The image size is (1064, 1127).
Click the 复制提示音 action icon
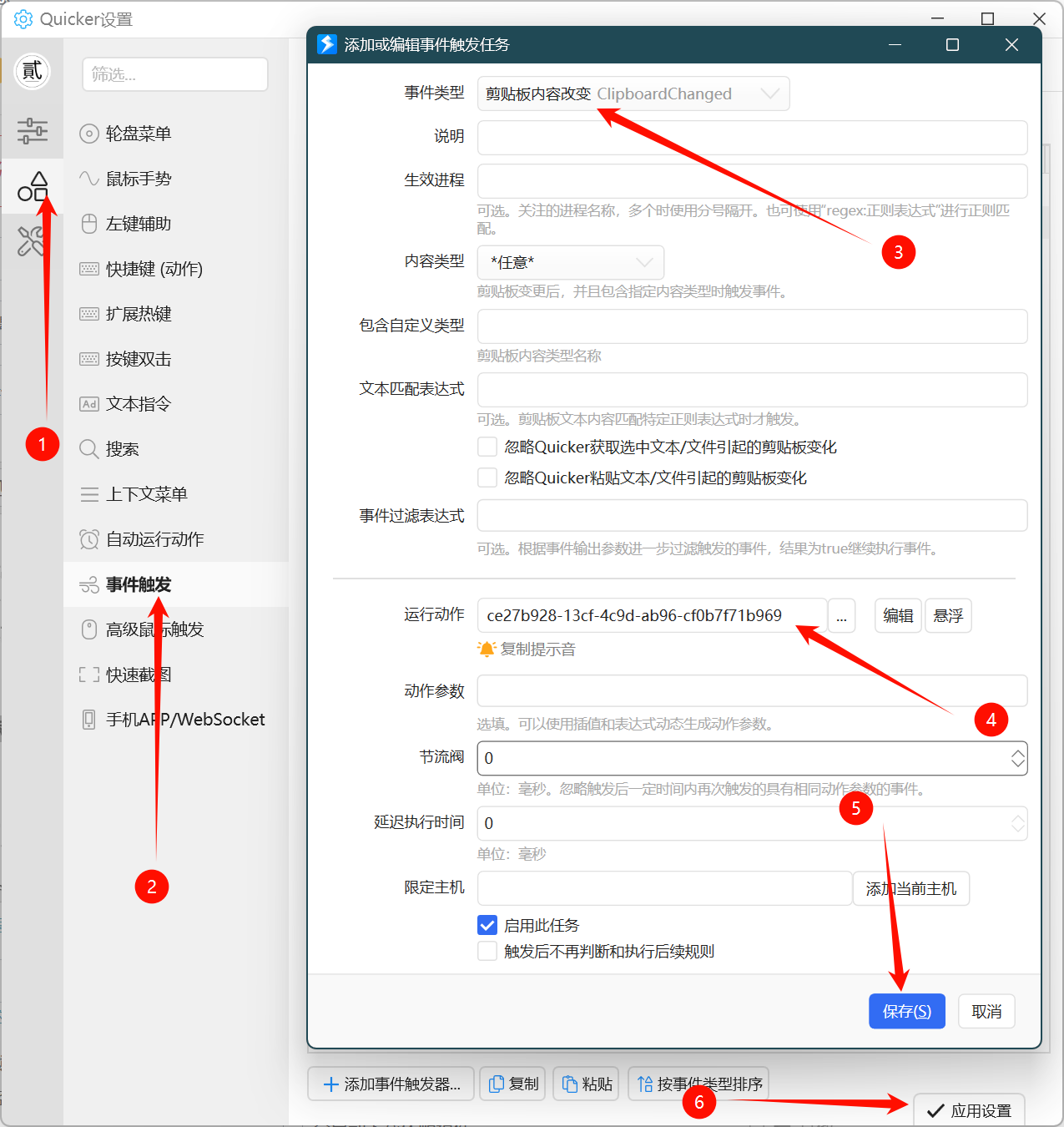[x=487, y=649]
